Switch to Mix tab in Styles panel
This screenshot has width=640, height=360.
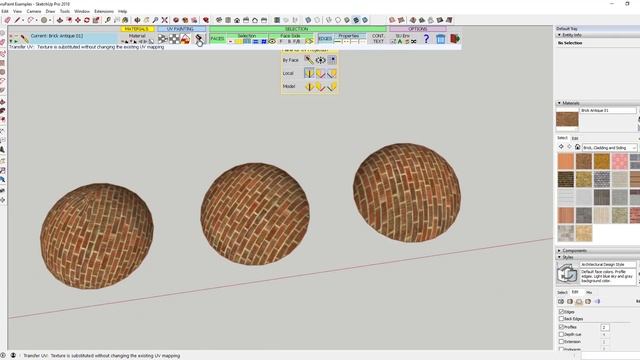click(x=589, y=292)
